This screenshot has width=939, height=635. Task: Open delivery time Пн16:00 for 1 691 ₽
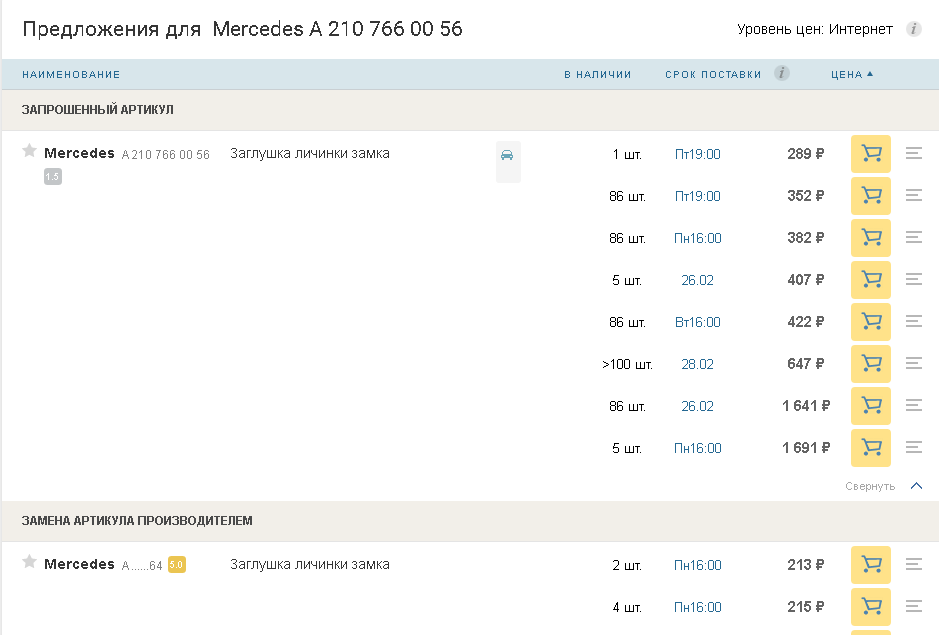pyautogui.click(x=698, y=447)
